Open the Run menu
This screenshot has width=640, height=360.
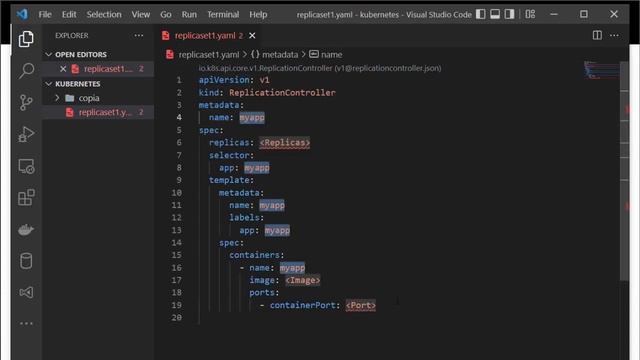point(189,14)
